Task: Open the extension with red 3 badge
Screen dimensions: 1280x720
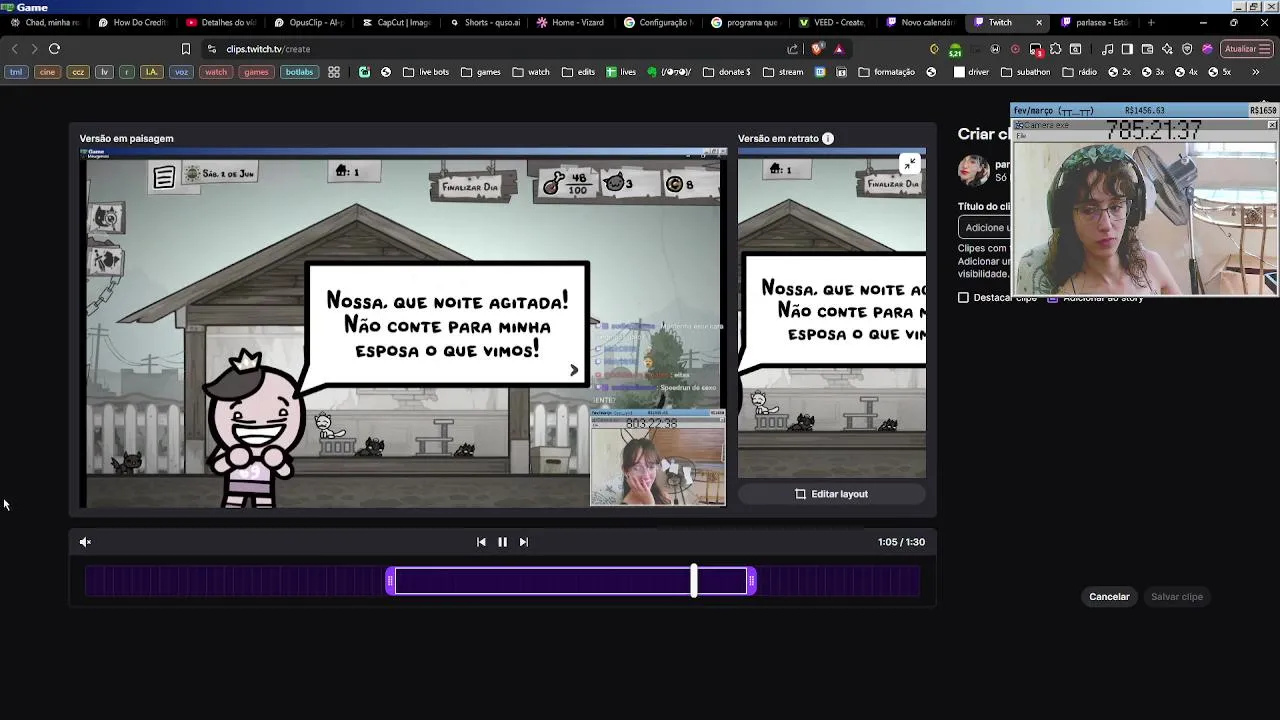Action: (1036, 49)
